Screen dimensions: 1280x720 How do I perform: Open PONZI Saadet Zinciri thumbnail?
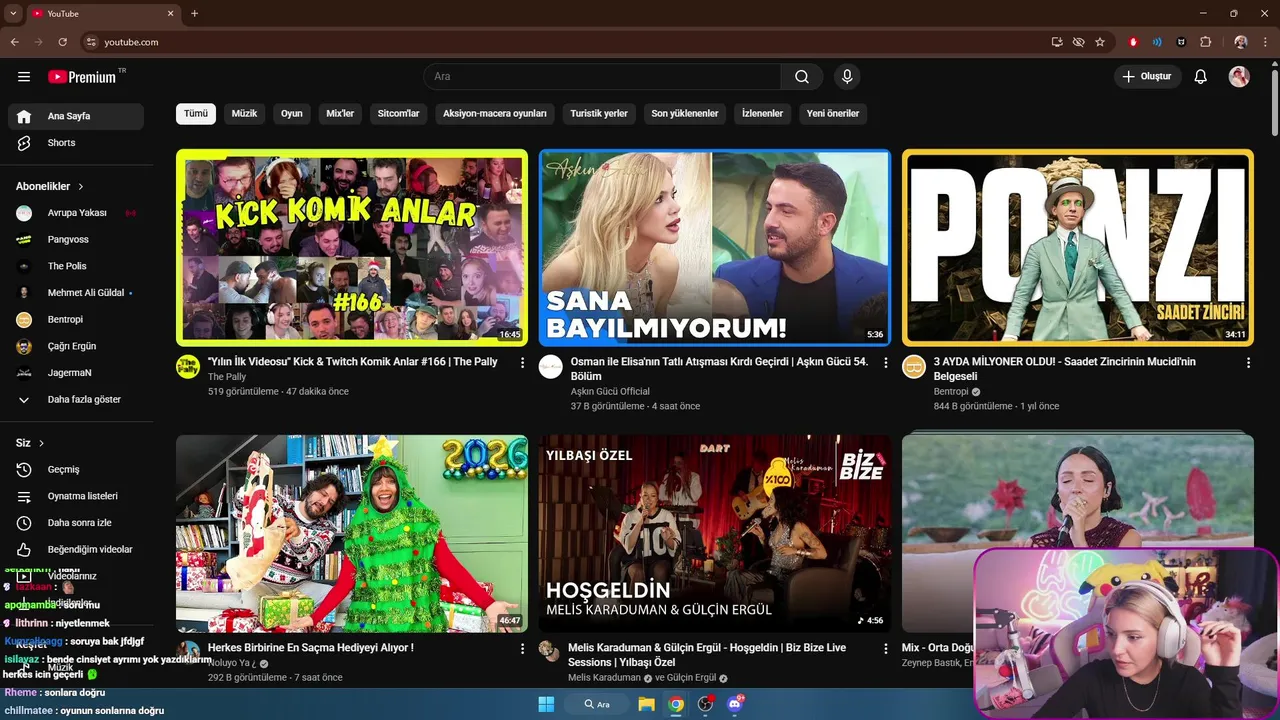coord(1078,247)
